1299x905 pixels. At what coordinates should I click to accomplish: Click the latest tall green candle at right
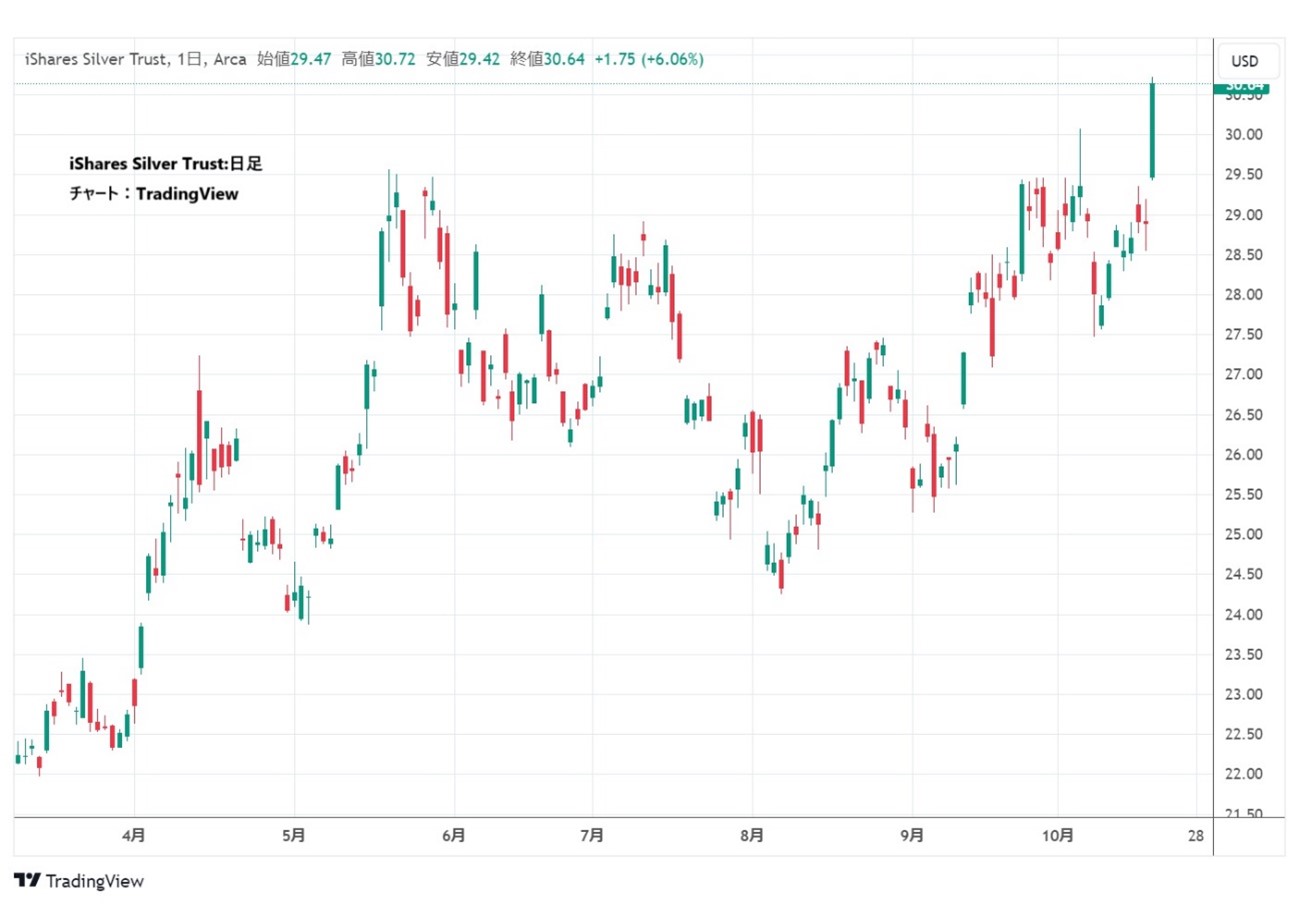click(x=1153, y=130)
